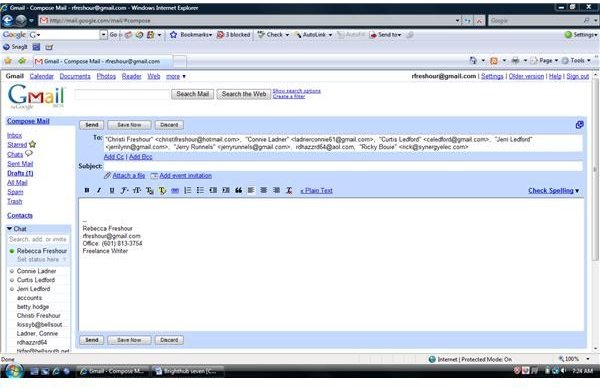Click the Gmail search input box
Viewport: 600px width, 388px height.
point(122,94)
